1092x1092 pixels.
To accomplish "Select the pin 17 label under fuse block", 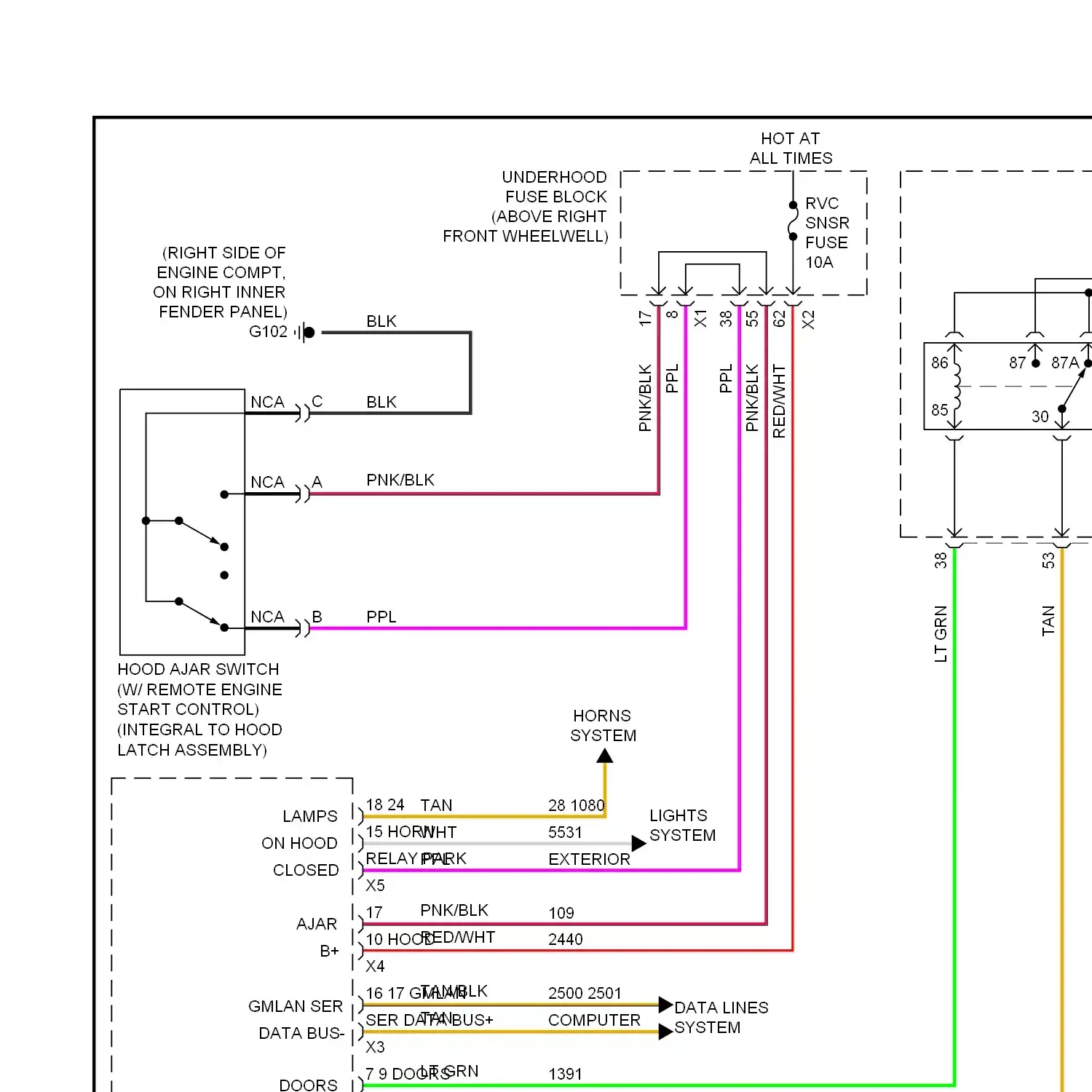I will click(x=645, y=318).
